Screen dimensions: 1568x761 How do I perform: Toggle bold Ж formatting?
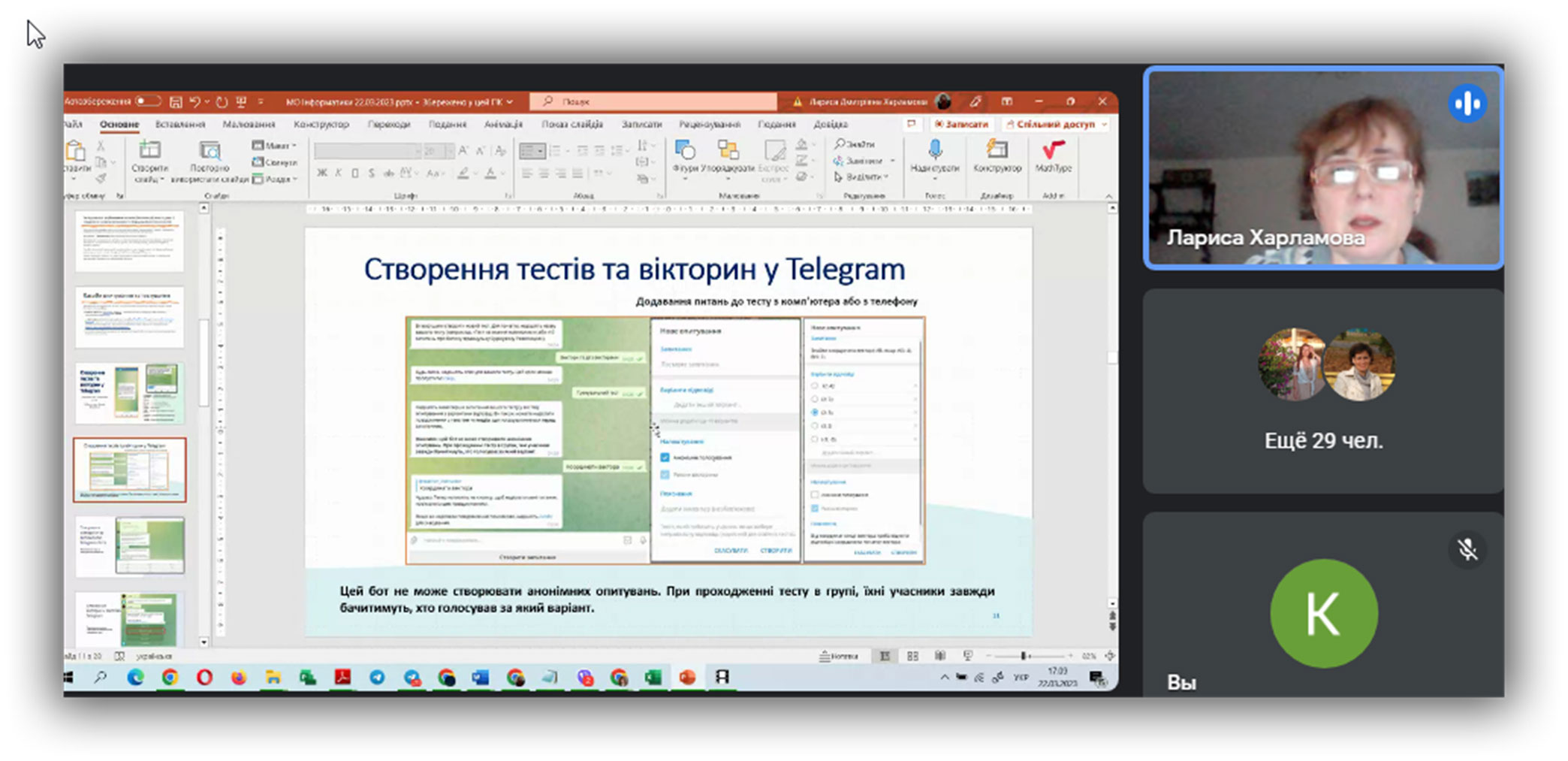[322, 174]
